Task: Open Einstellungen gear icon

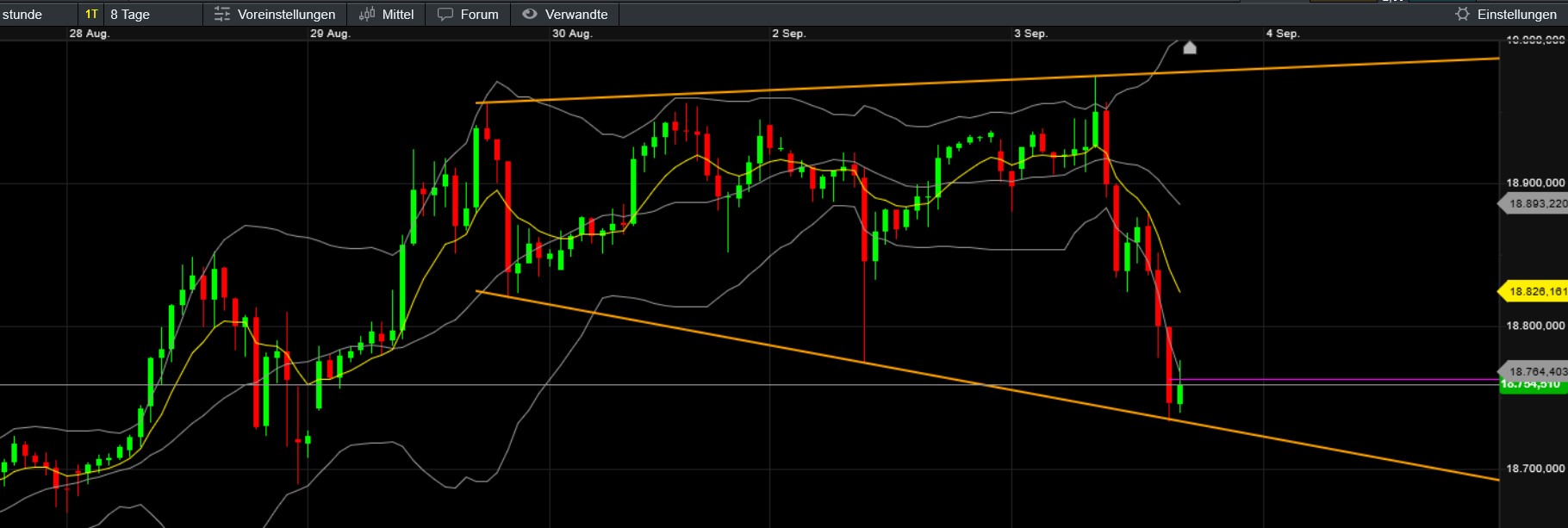Action: click(x=1462, y=14)
